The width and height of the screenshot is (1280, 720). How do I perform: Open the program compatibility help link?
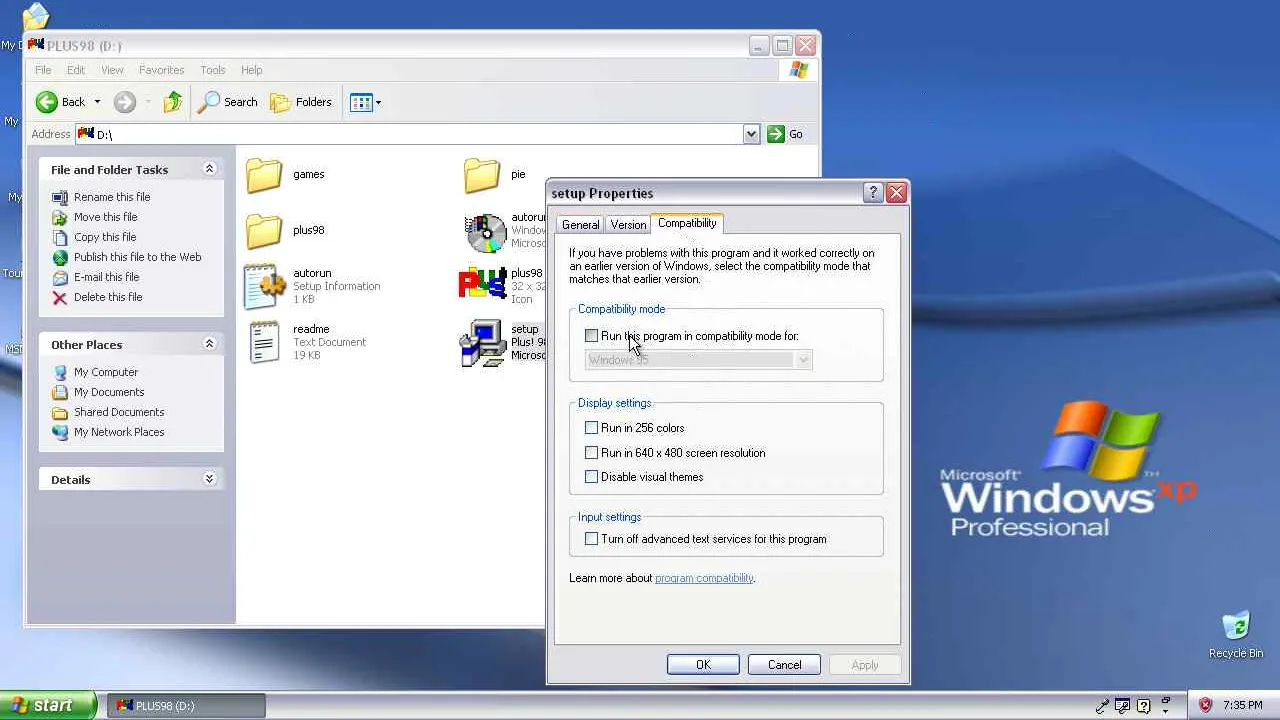click(704, 578)
